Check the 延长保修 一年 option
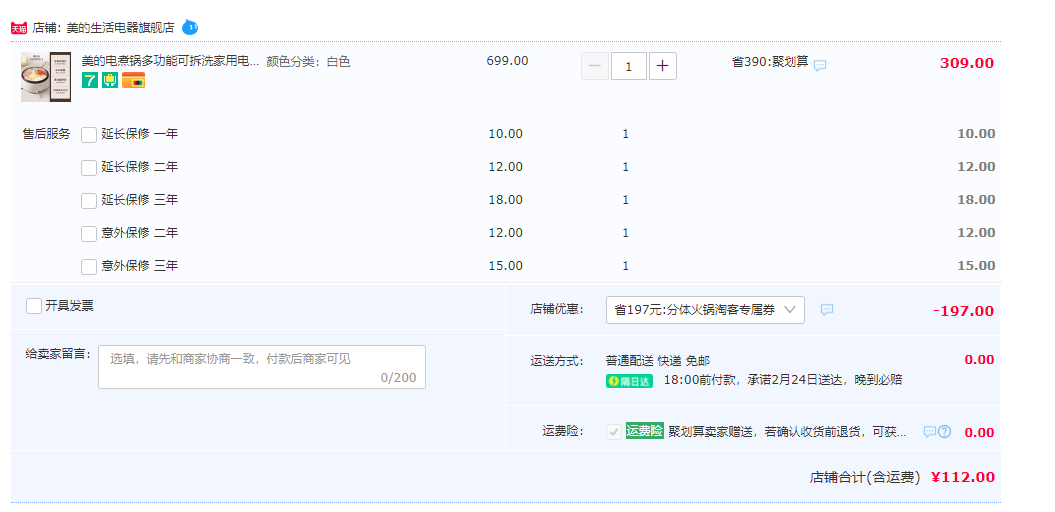Viewport: 1055px width, 512px height. click(x=89, y=135)
